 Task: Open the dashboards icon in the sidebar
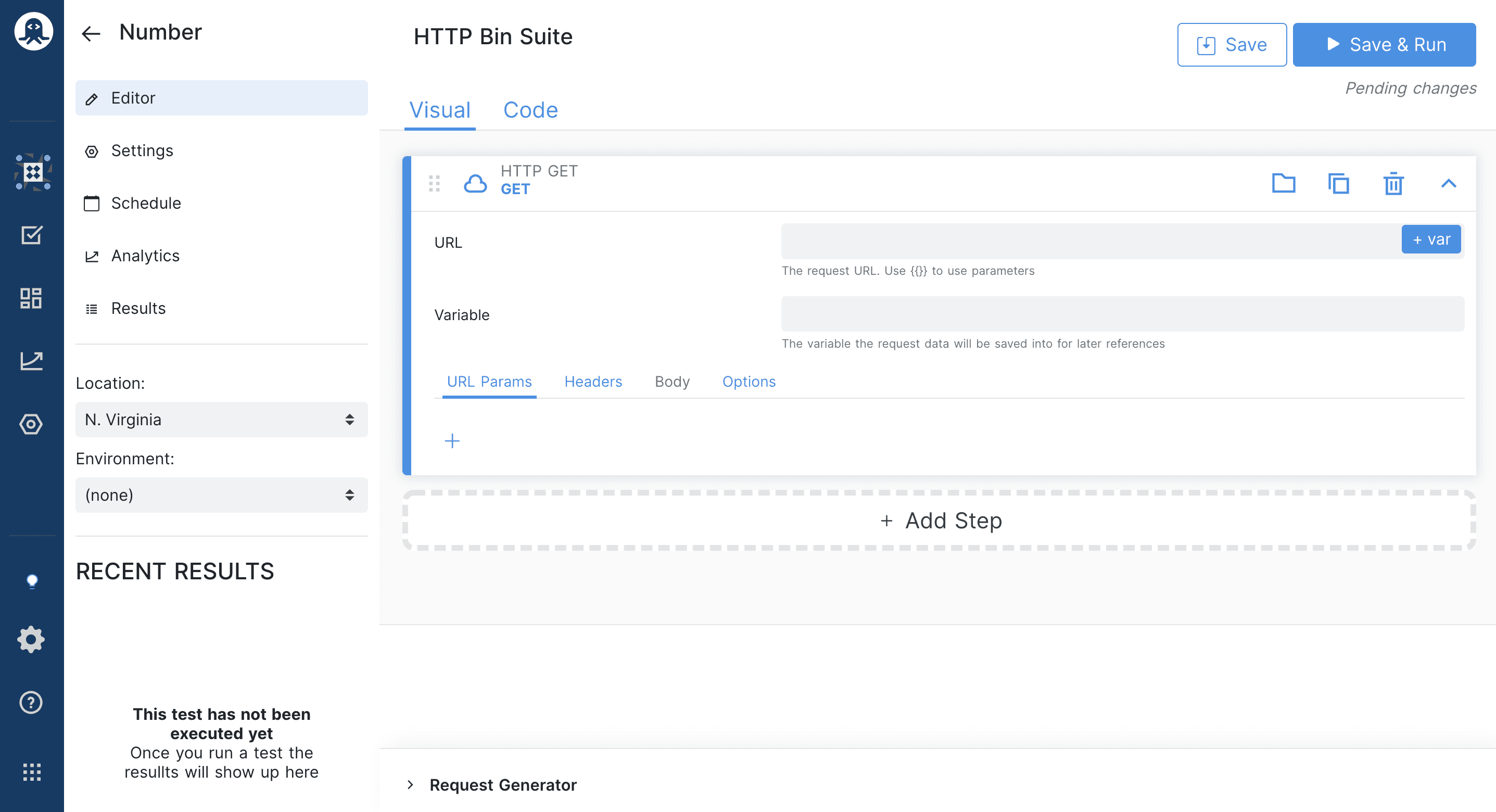point(31,298)
